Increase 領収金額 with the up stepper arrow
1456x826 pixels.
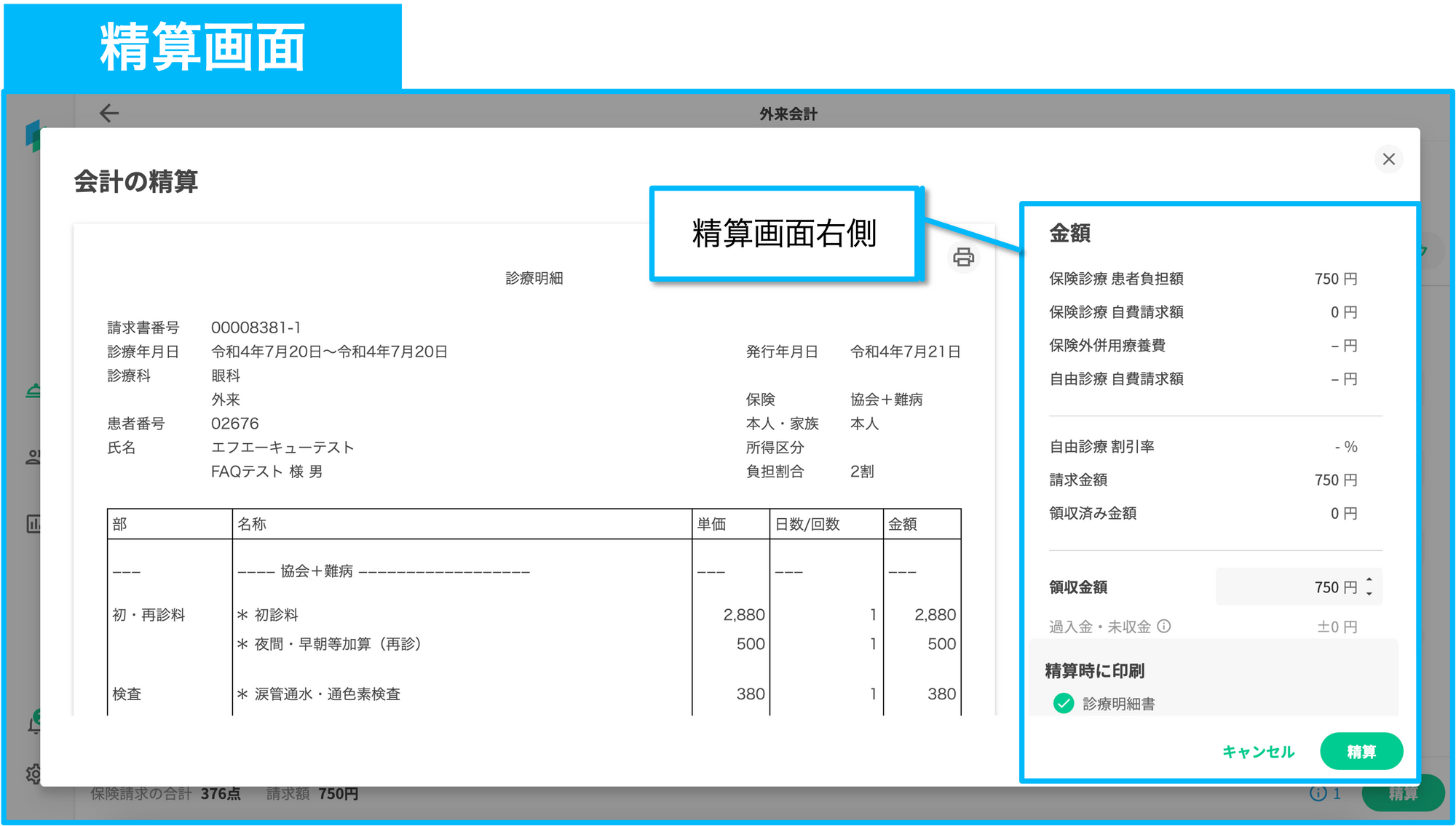1369,579
